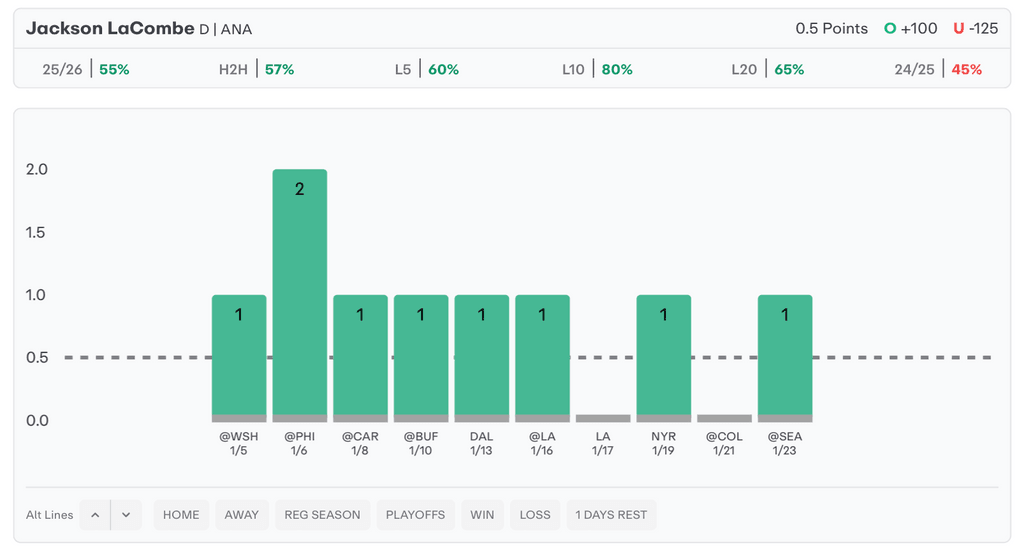Click the @SEA 1/23 game bar
Image resolution: width=1024 pixels, height=553 pixels.
(785, 358)
